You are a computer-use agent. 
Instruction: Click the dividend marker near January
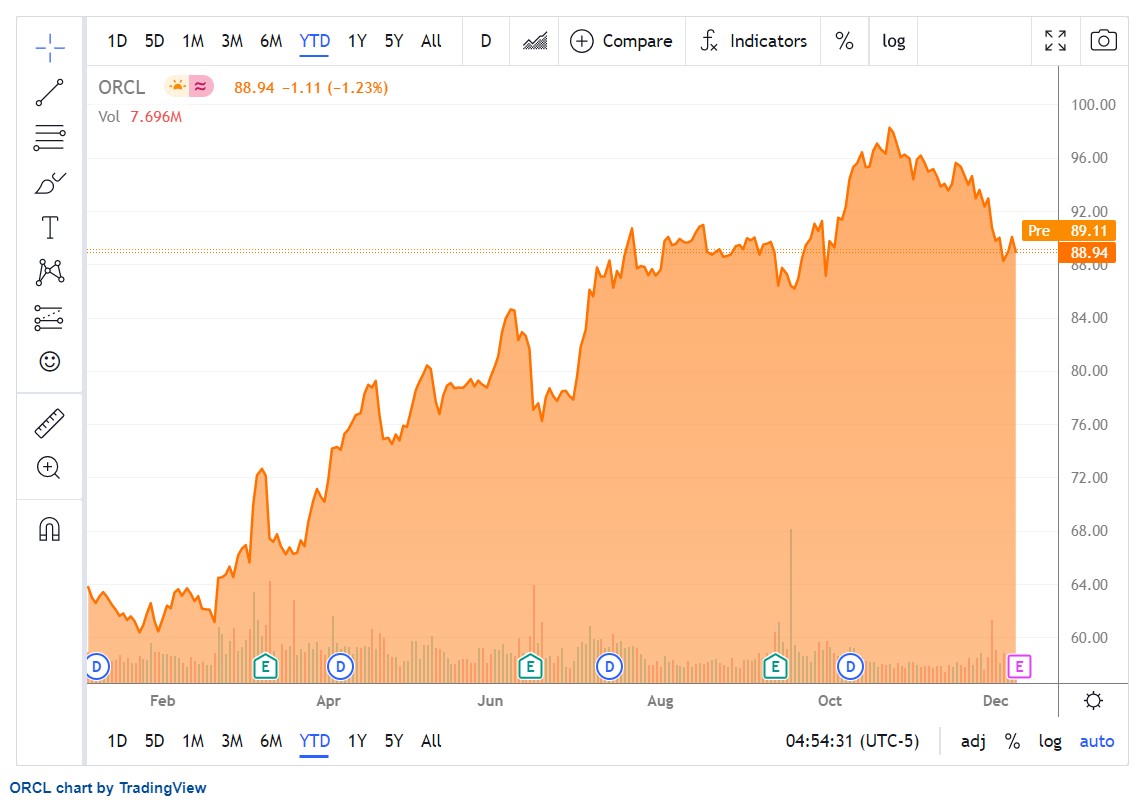coord(97,666)
